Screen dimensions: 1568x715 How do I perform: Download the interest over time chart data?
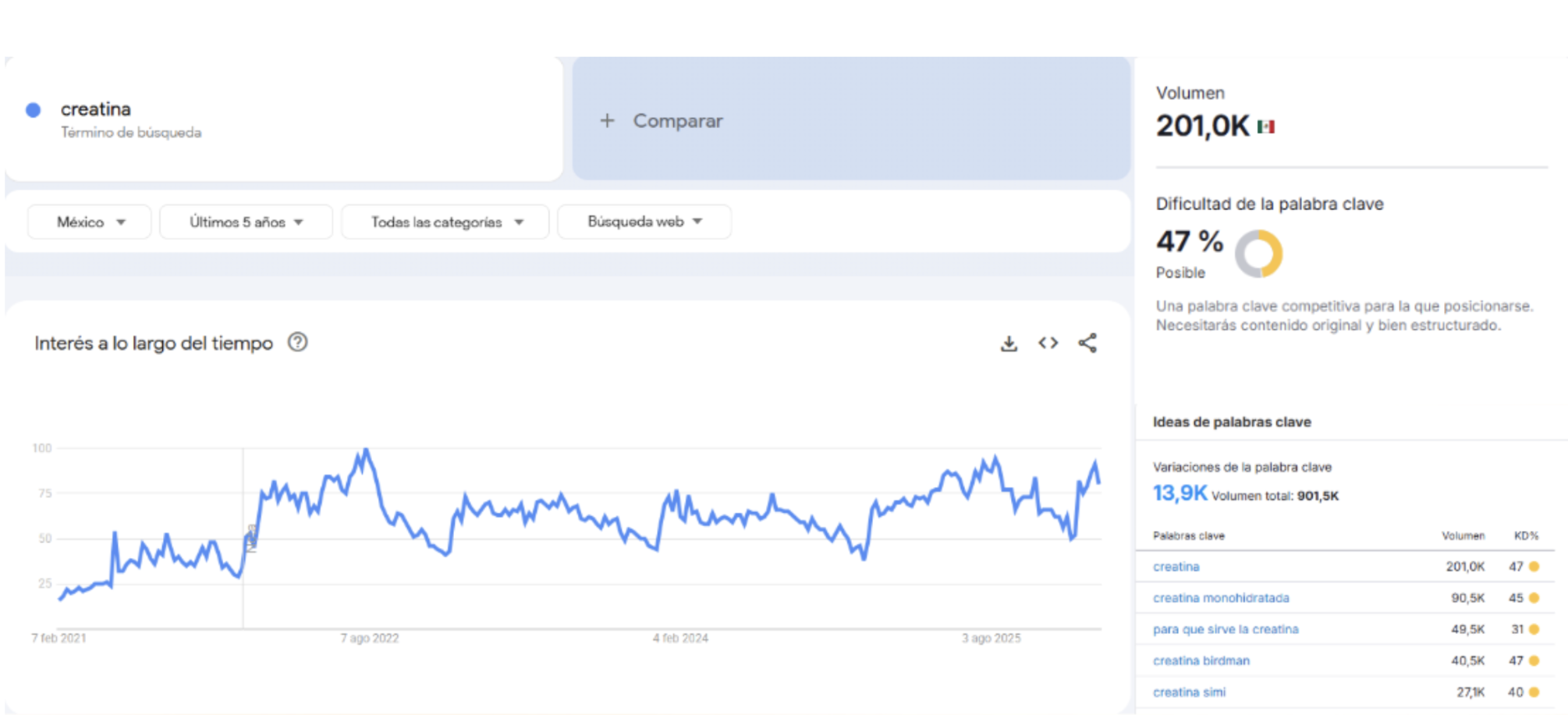pos(1009,343)
